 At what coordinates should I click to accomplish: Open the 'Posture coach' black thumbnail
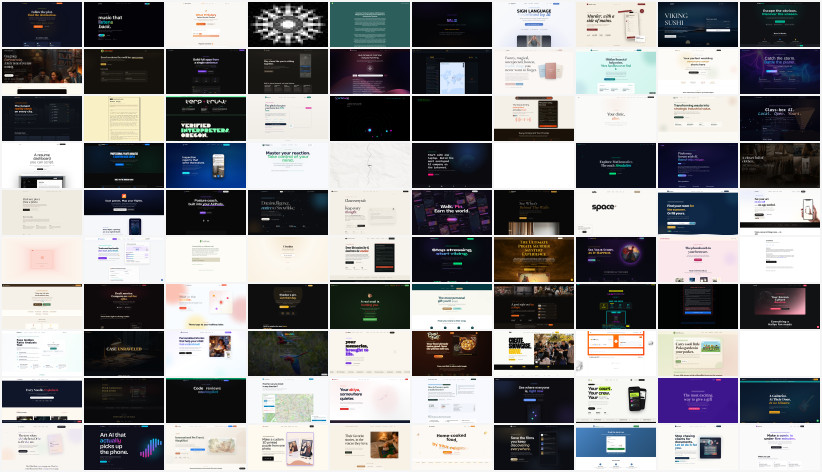coord(206,212)
